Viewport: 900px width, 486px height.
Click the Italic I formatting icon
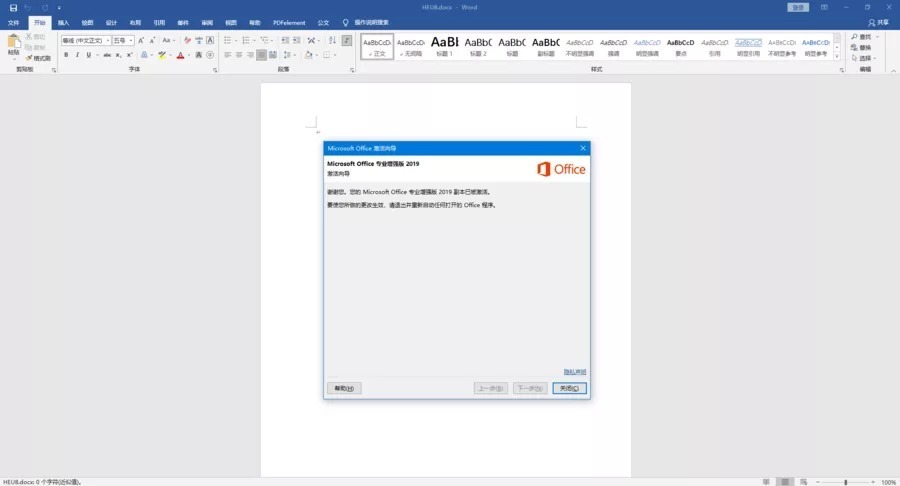click(77, 55)
